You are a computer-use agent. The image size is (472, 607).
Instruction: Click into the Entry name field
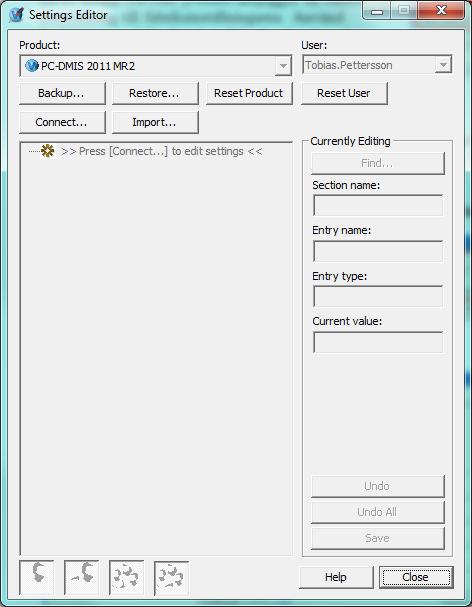pos(378,251)
